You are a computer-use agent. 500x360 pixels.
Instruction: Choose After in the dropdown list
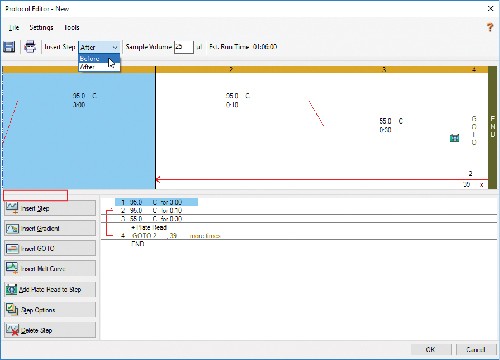pos(99,67)
